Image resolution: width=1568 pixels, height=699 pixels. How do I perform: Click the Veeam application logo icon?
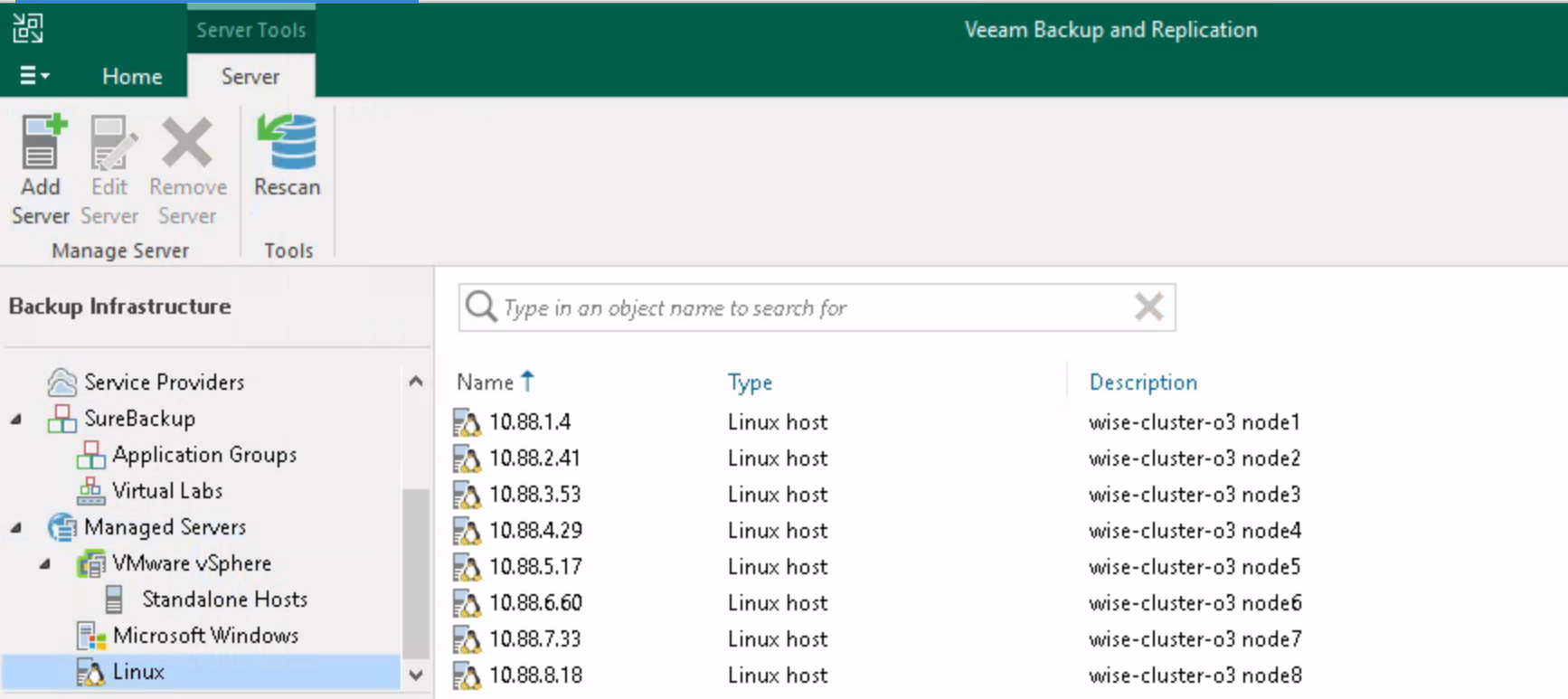28,28
